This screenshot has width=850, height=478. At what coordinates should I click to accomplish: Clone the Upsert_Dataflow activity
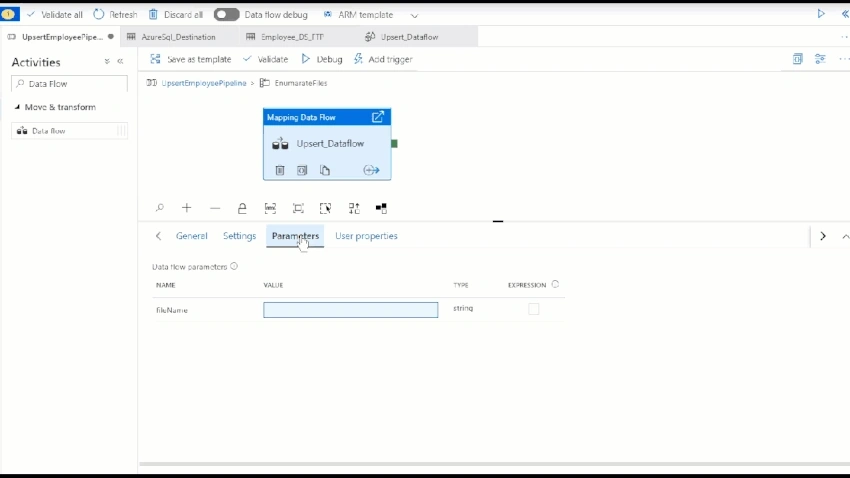(325, 170)
